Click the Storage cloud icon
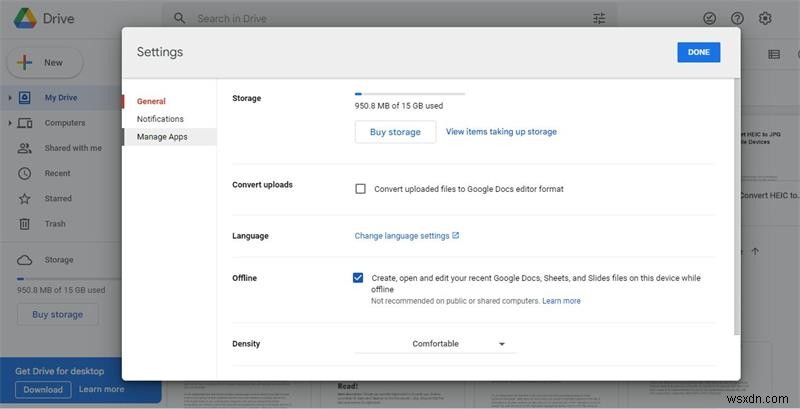800x409 pixels. pyautogui.click(x=24, y=260)
